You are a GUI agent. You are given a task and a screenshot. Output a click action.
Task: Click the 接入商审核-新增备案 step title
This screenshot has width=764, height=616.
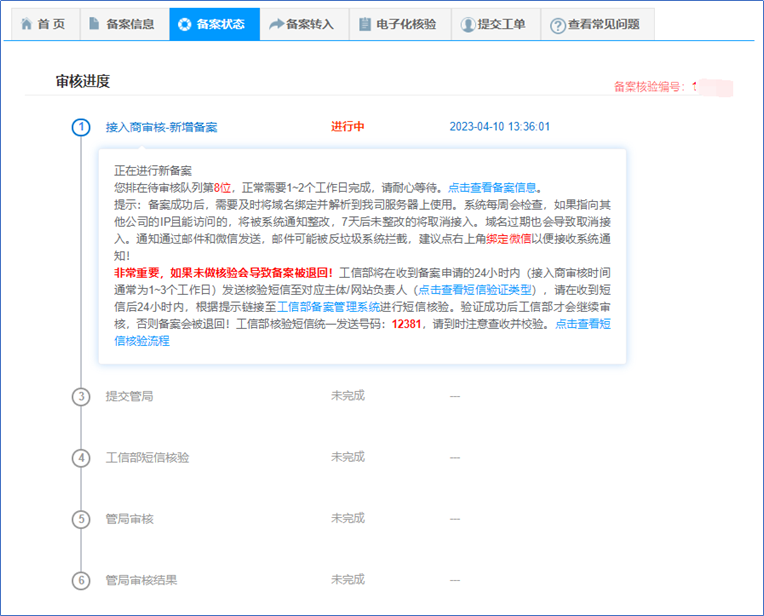click(x=161, y=127)
